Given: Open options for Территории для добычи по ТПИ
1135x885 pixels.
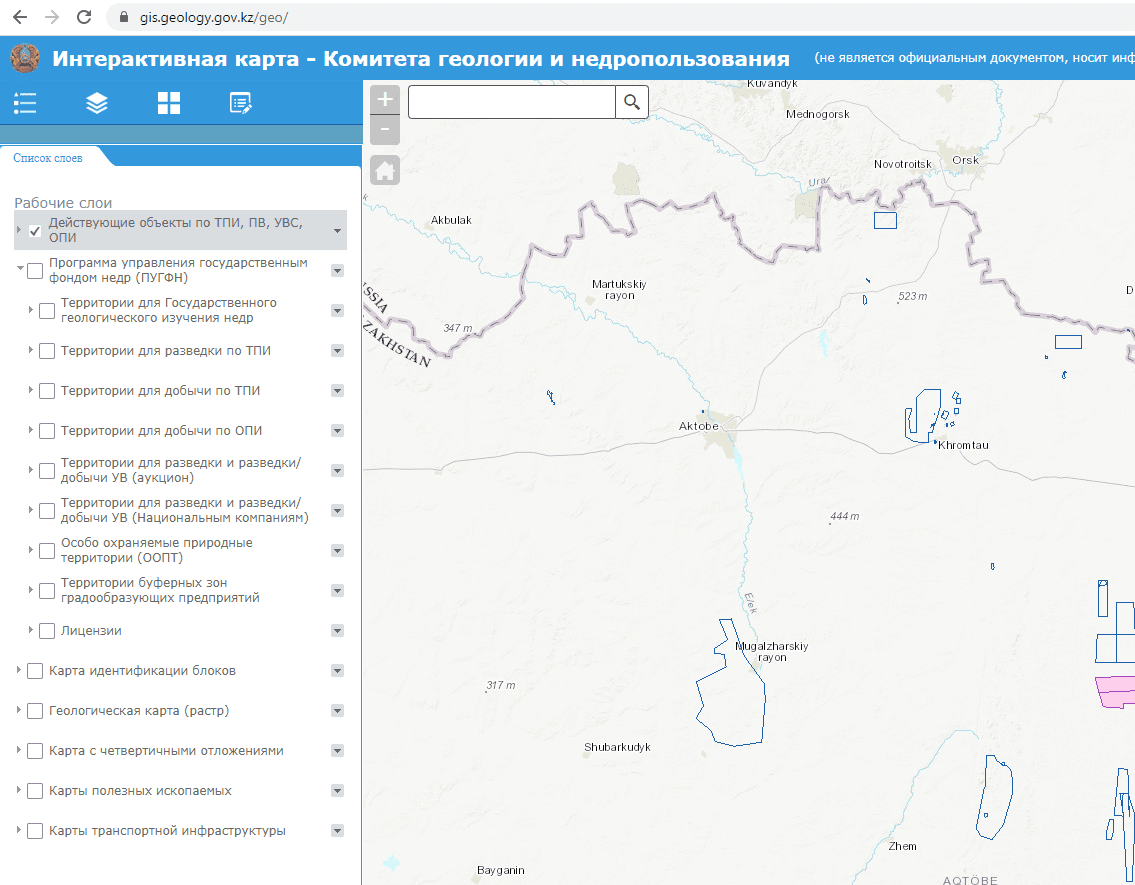Looking at the screenshot, I should tap(337, 391).
